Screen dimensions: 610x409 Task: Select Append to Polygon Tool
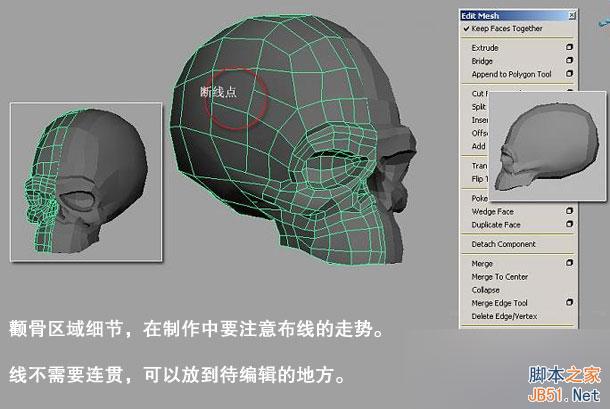pos(511,74)
